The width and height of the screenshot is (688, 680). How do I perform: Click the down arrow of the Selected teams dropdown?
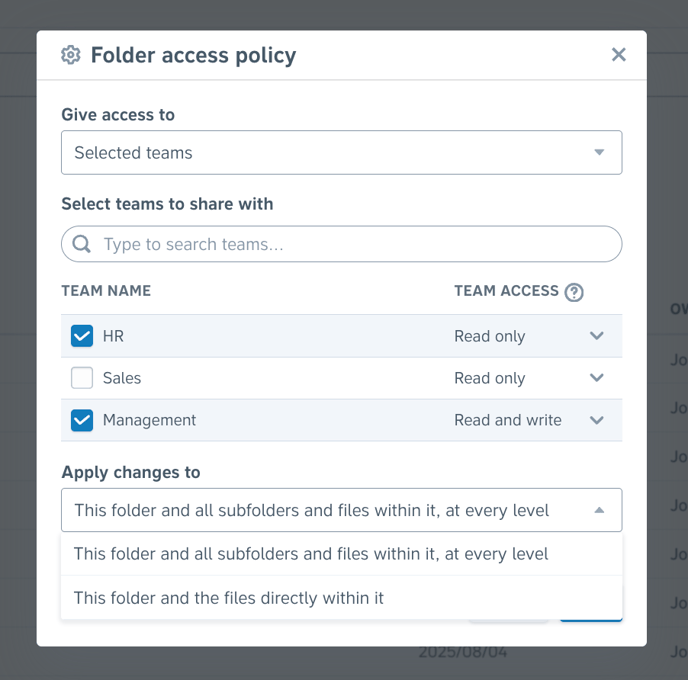599,152
